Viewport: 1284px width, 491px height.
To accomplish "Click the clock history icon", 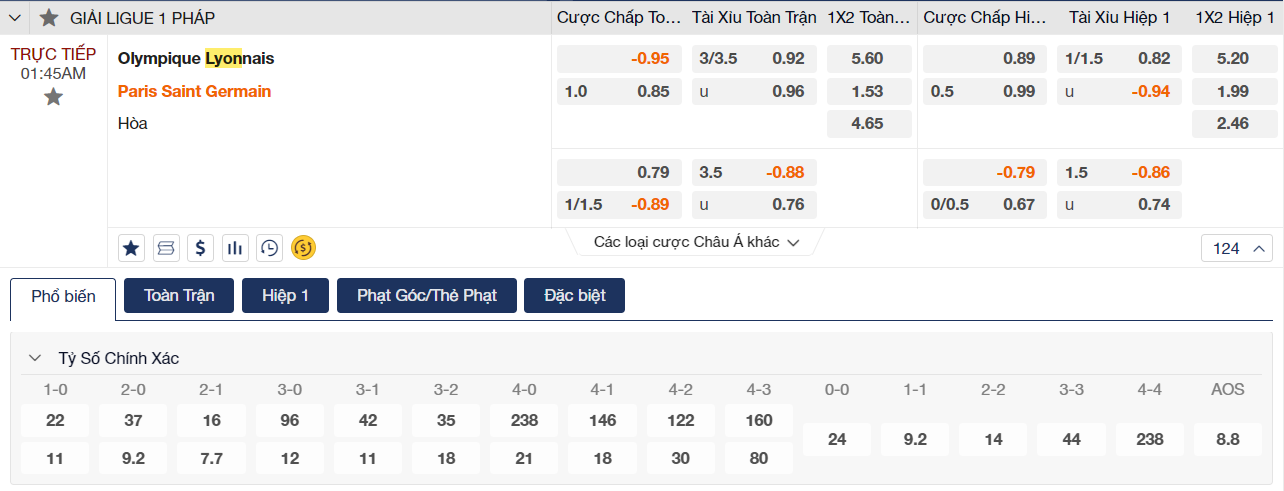I will tap(269, 247).
